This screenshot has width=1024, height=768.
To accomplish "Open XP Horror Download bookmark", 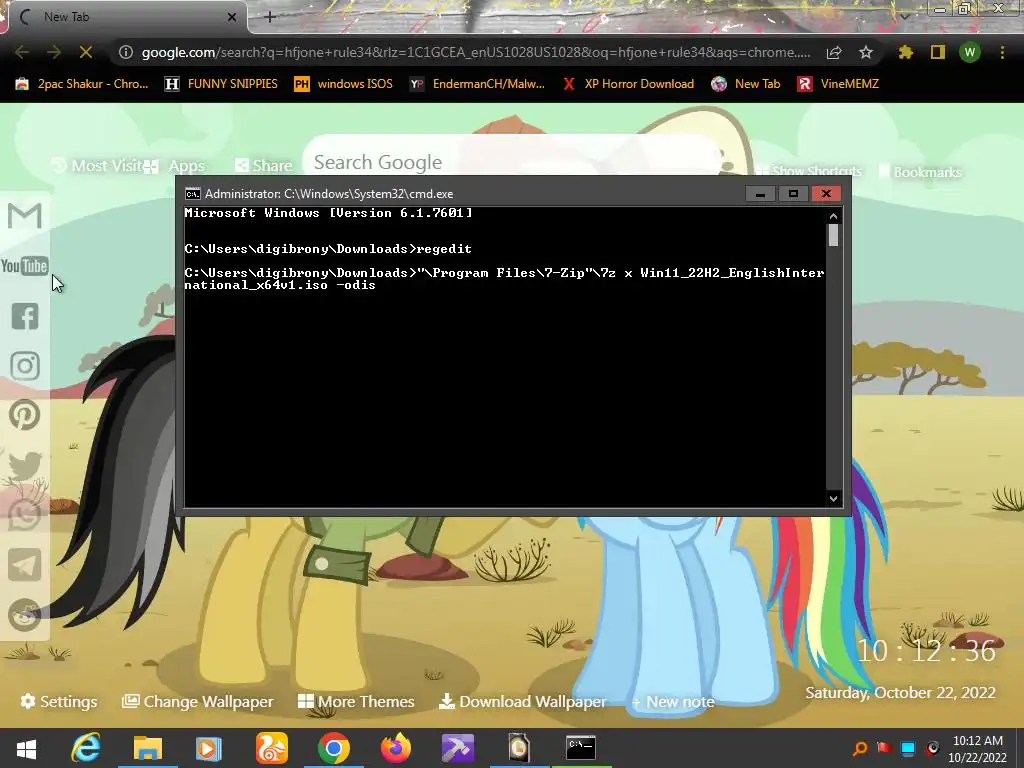I will tap(628, 84).
